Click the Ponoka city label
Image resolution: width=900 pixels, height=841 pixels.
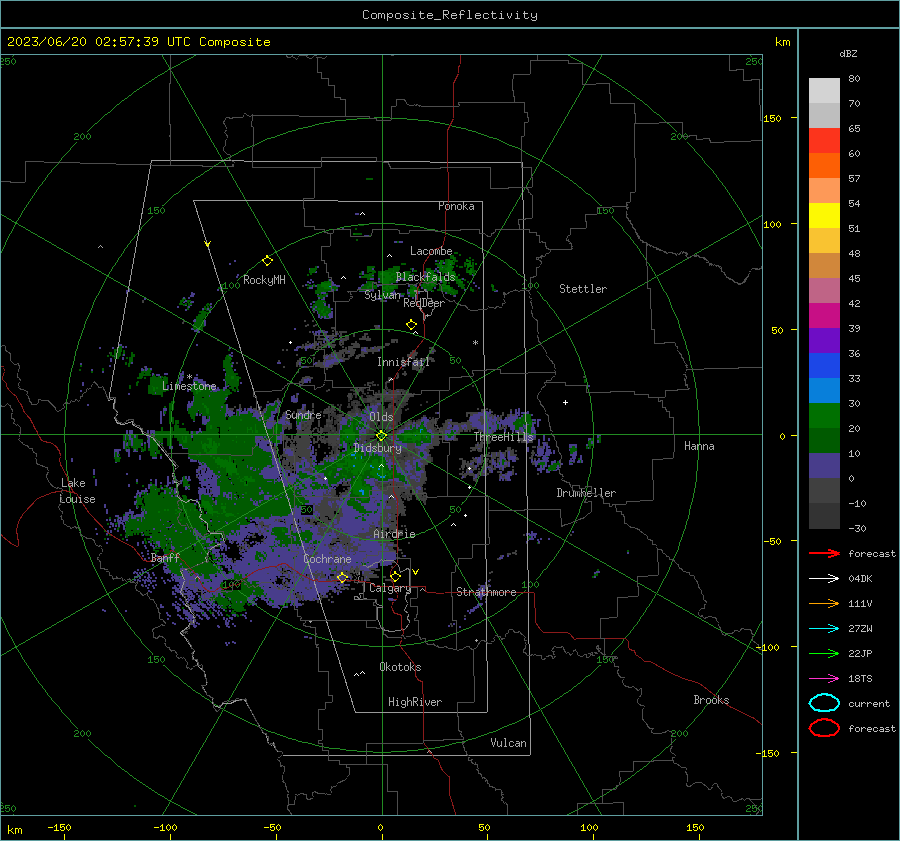(456, 206)
